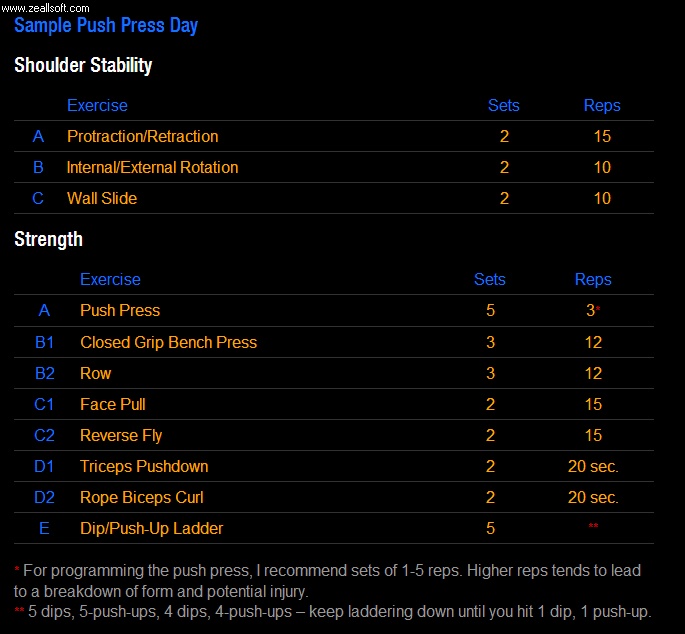The image size is (685, 634).
Task: Select the Internal/External Rotation exercise
Action: tap(152, 167)
